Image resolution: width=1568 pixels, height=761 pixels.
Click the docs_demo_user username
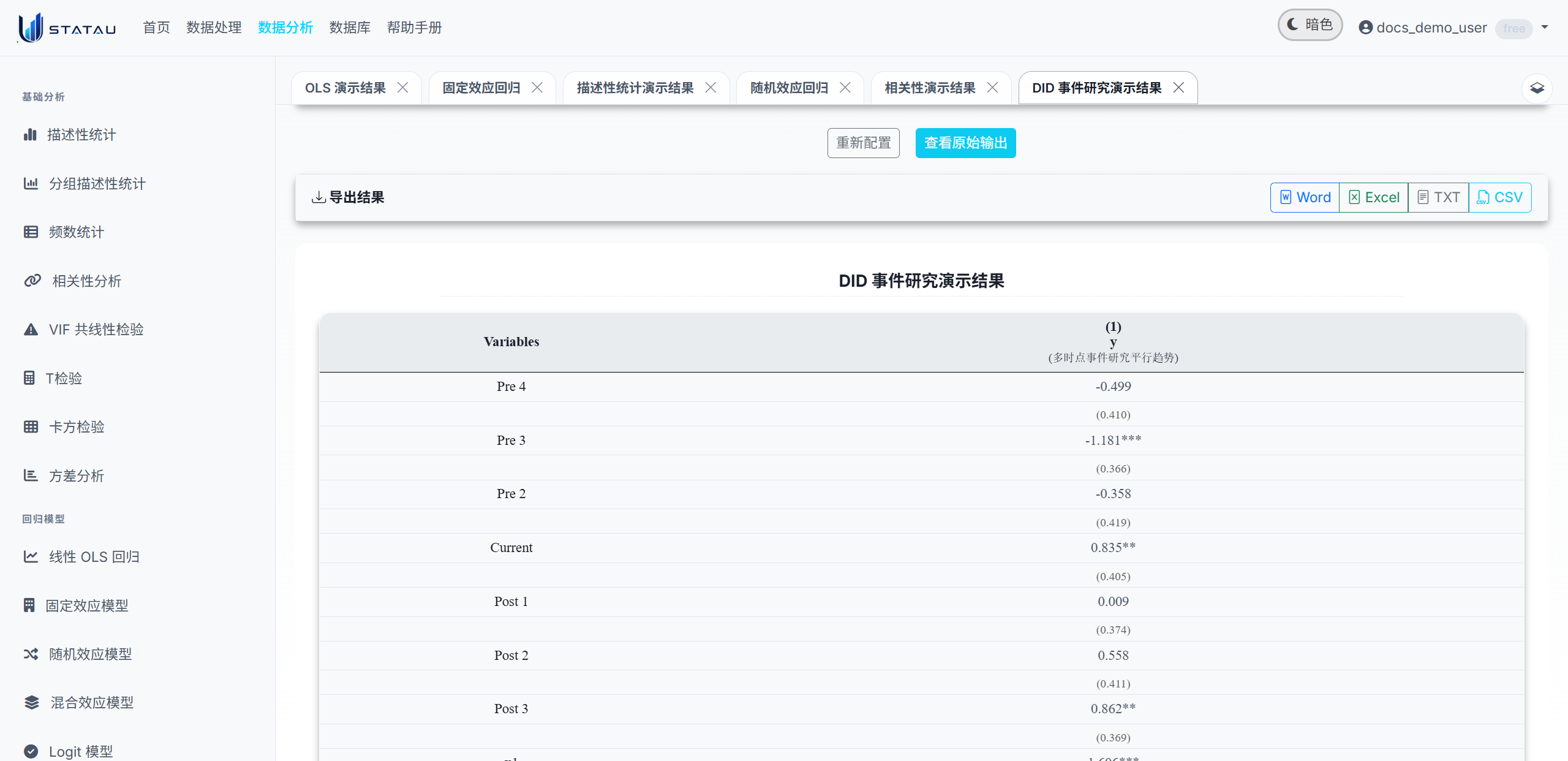(x=1431, y=28)
